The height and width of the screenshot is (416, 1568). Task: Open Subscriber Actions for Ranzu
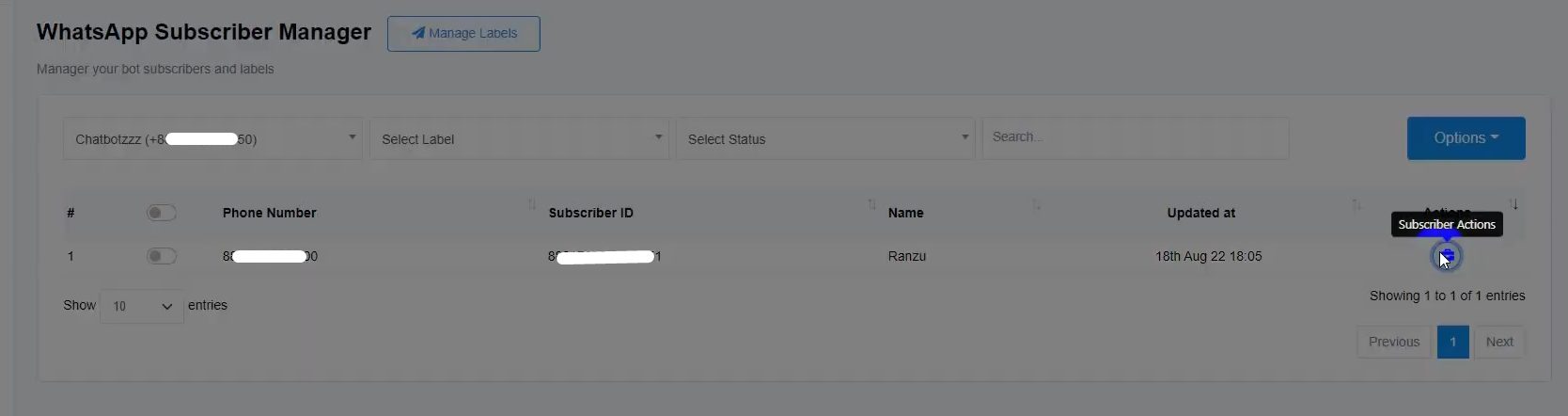click(1447, 256)
